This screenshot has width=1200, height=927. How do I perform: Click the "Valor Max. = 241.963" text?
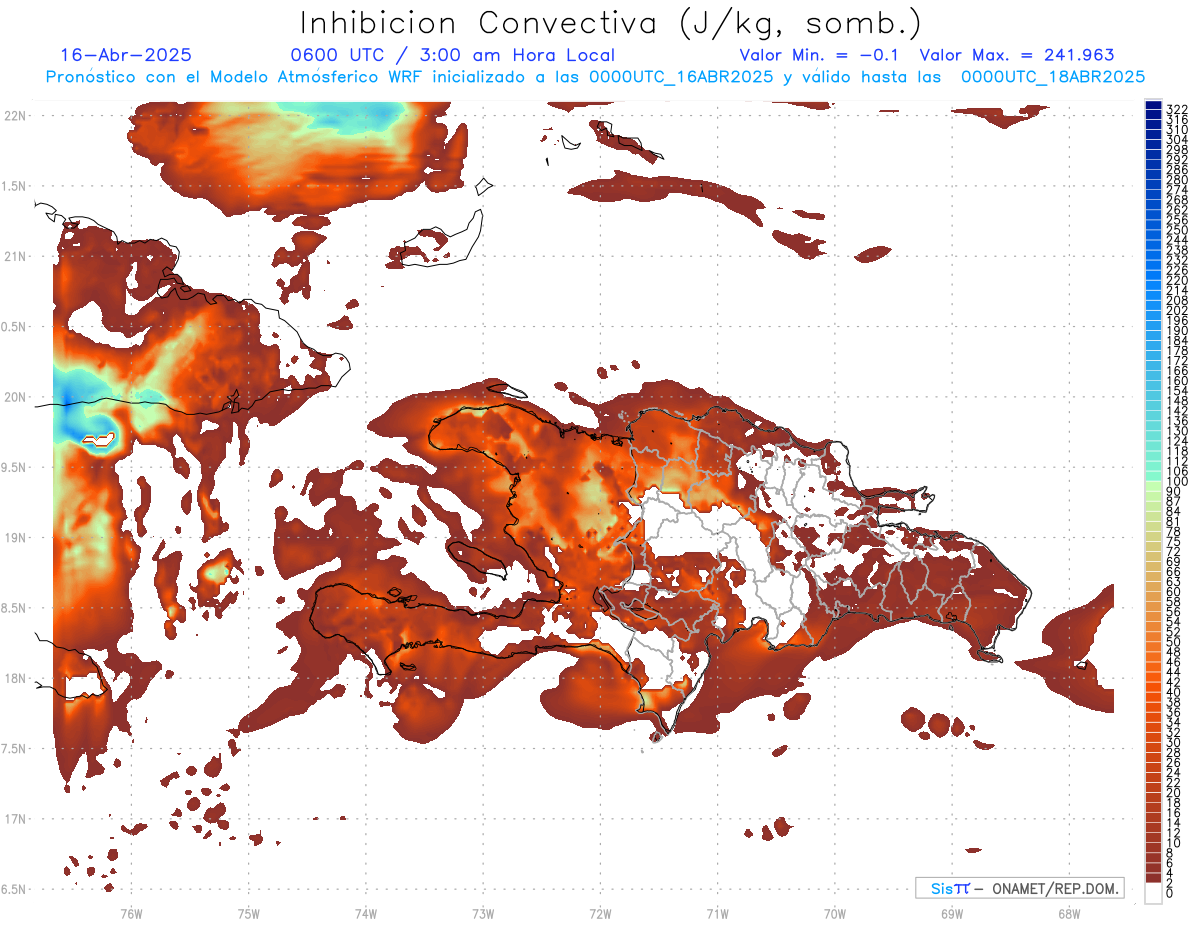[1017, 55]
